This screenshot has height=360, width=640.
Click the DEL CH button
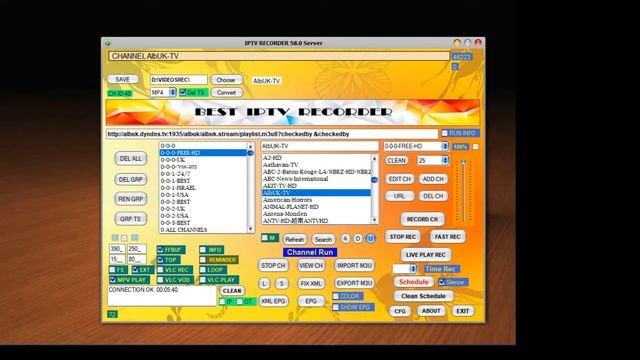pyautogui.click(x=433, y=196)
